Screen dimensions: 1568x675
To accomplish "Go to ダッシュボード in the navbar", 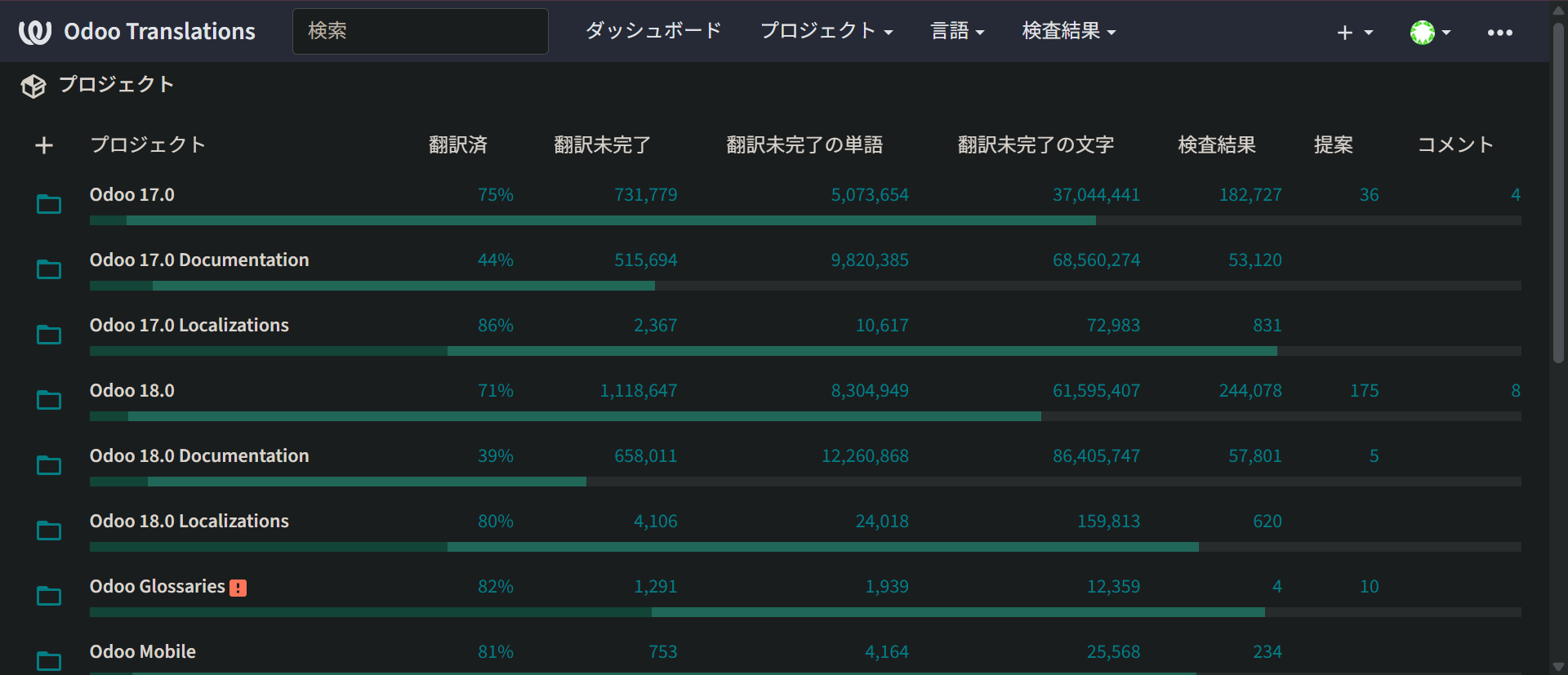I will [x=653, y=31].
